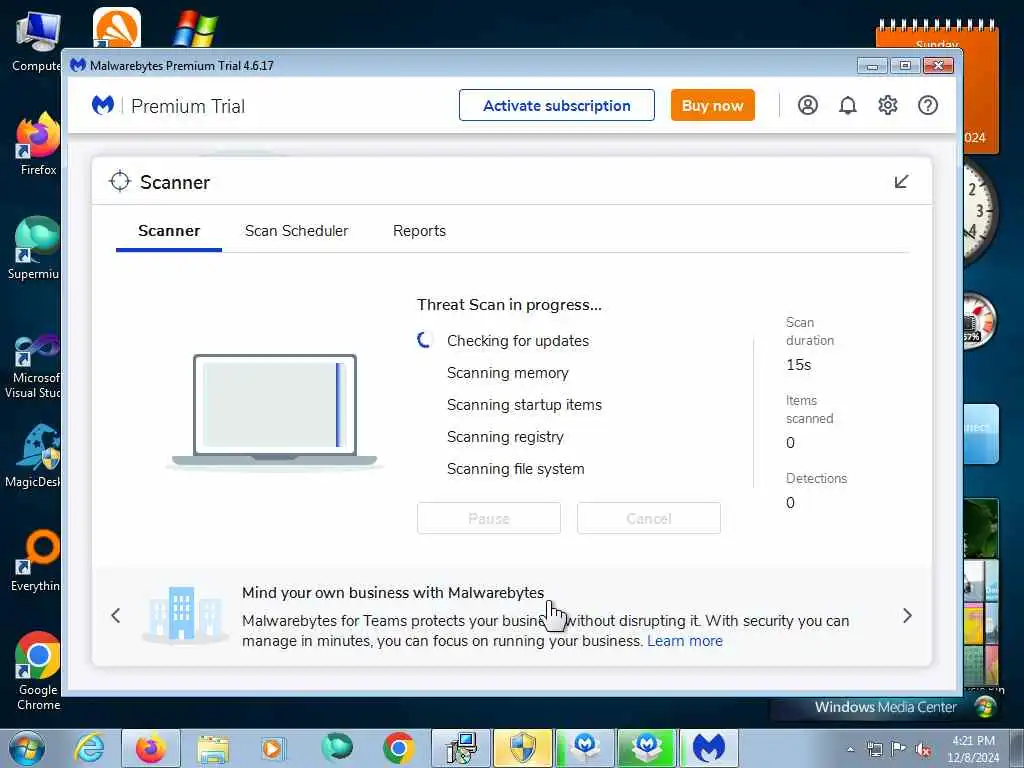Pause the threat scan
Image resolution: width=1024 pixels, height=768 pixels.
(488, 518)
